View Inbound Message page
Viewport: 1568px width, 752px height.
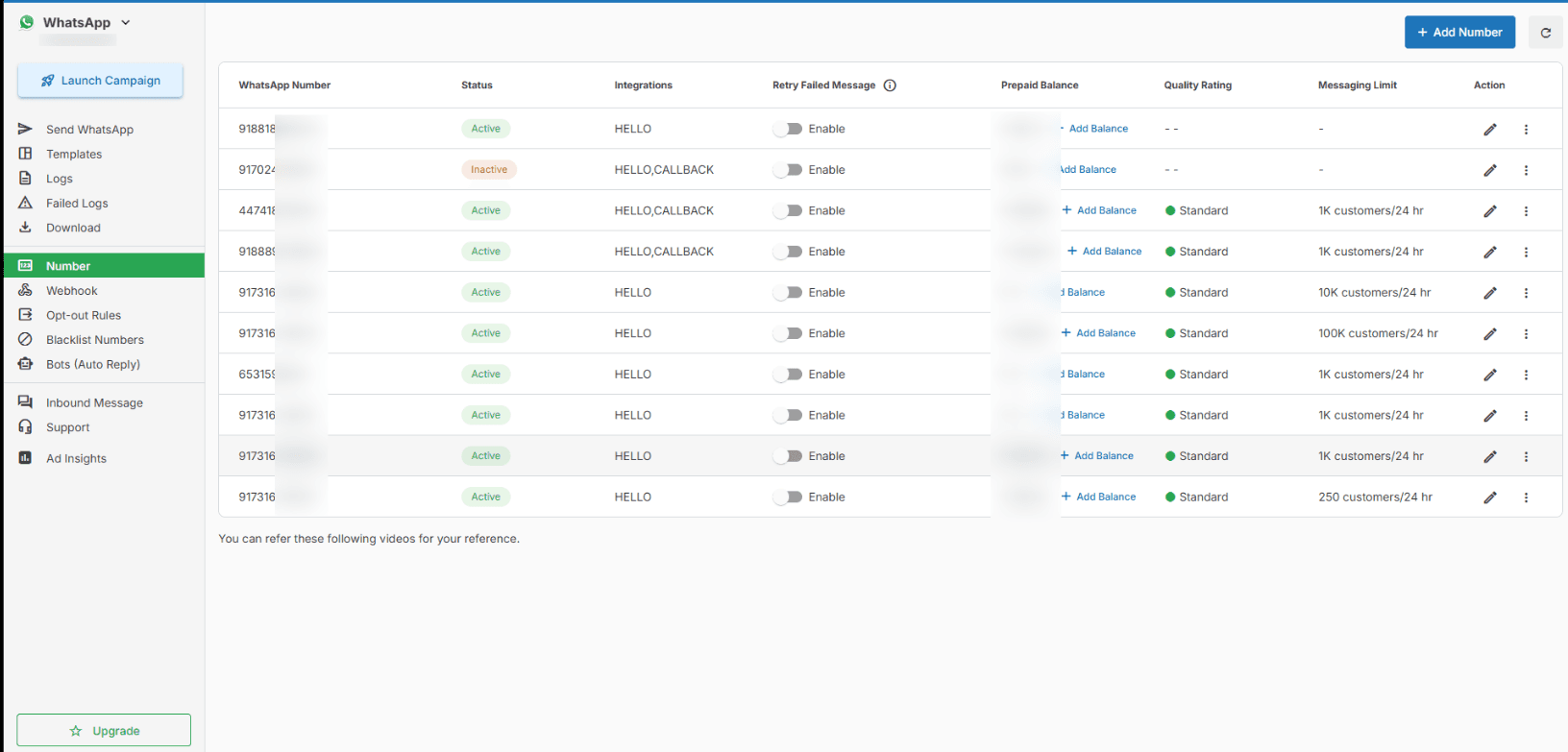94,403
